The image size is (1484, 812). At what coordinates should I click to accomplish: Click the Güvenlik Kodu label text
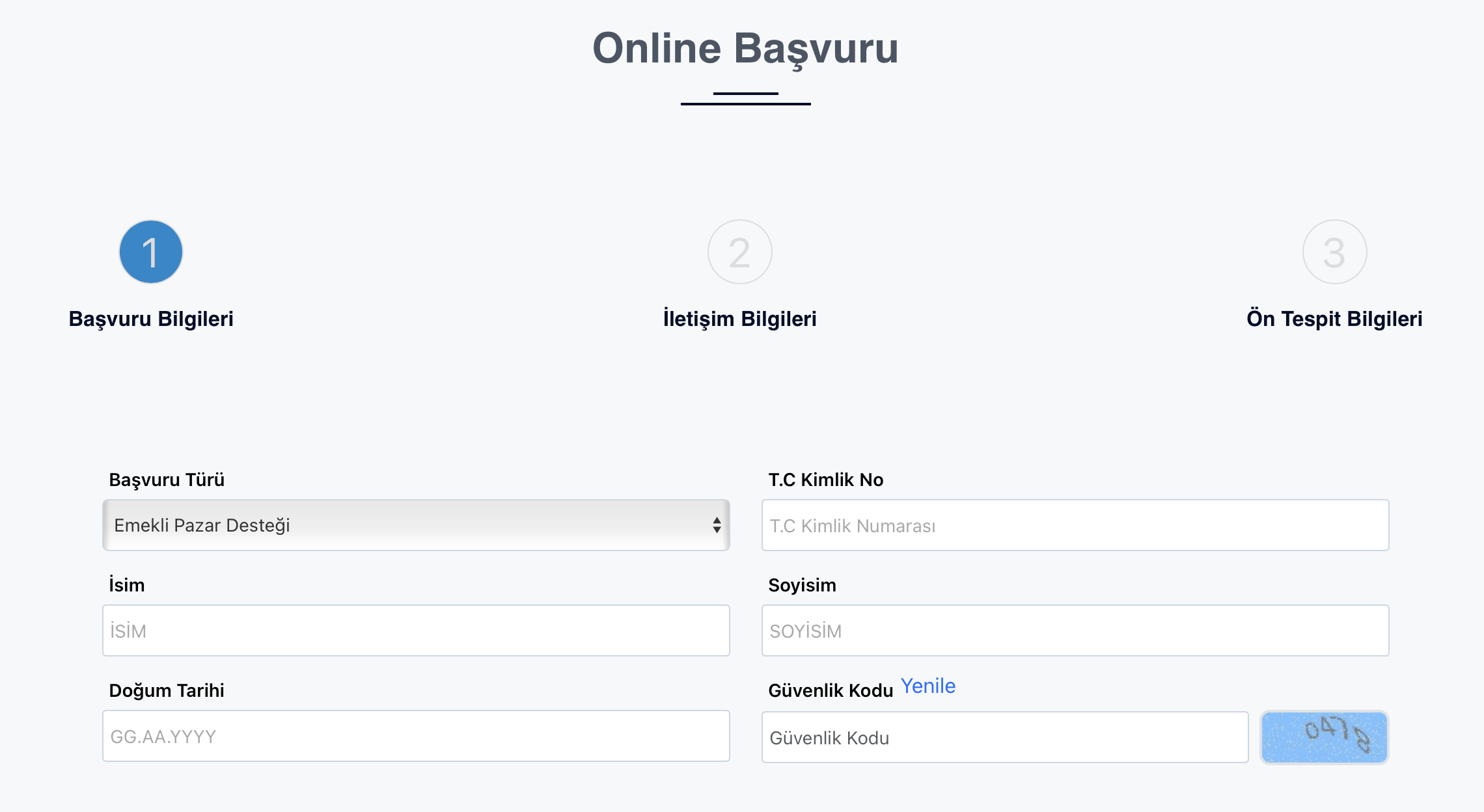click(830, 690)
